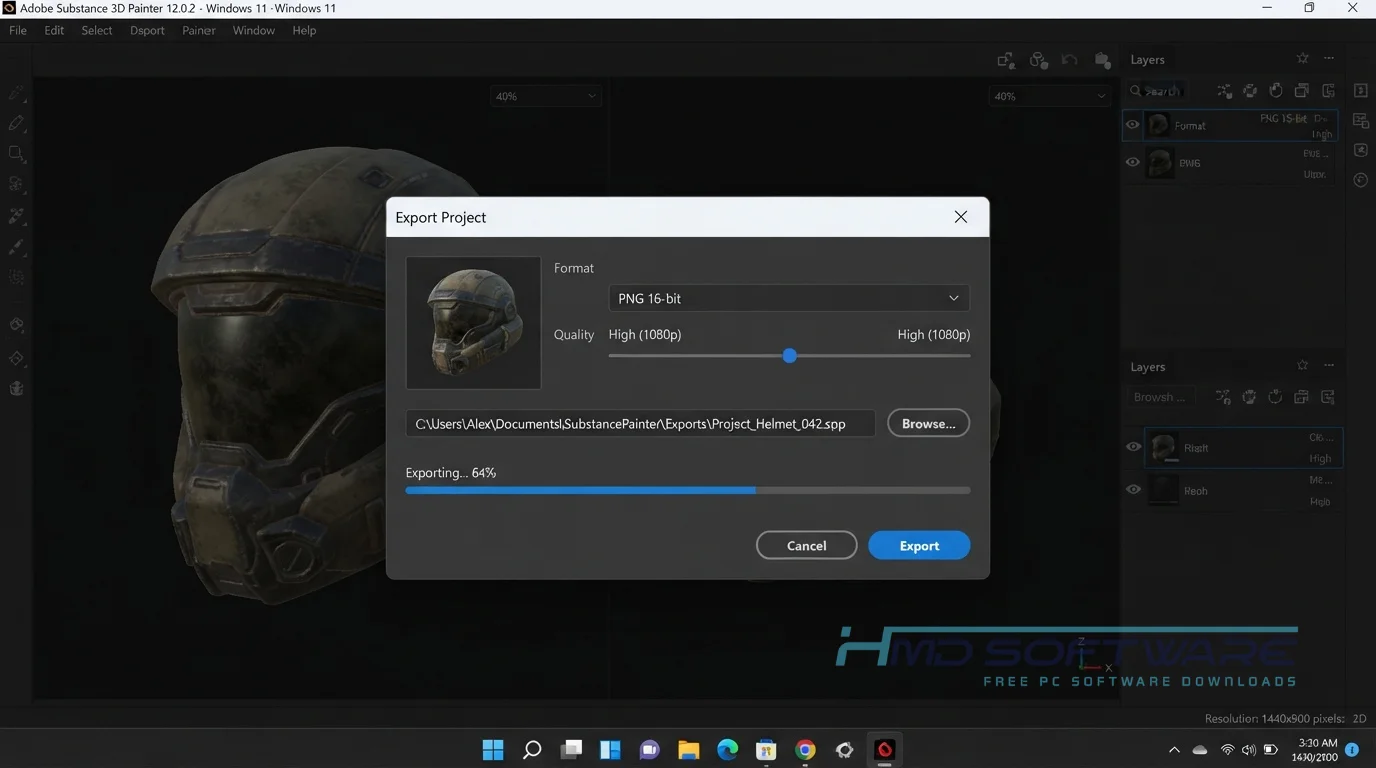Click the helmet preview thumbnail in dialog
Viewport: 1376px width, 768px height.
(473, 323)
